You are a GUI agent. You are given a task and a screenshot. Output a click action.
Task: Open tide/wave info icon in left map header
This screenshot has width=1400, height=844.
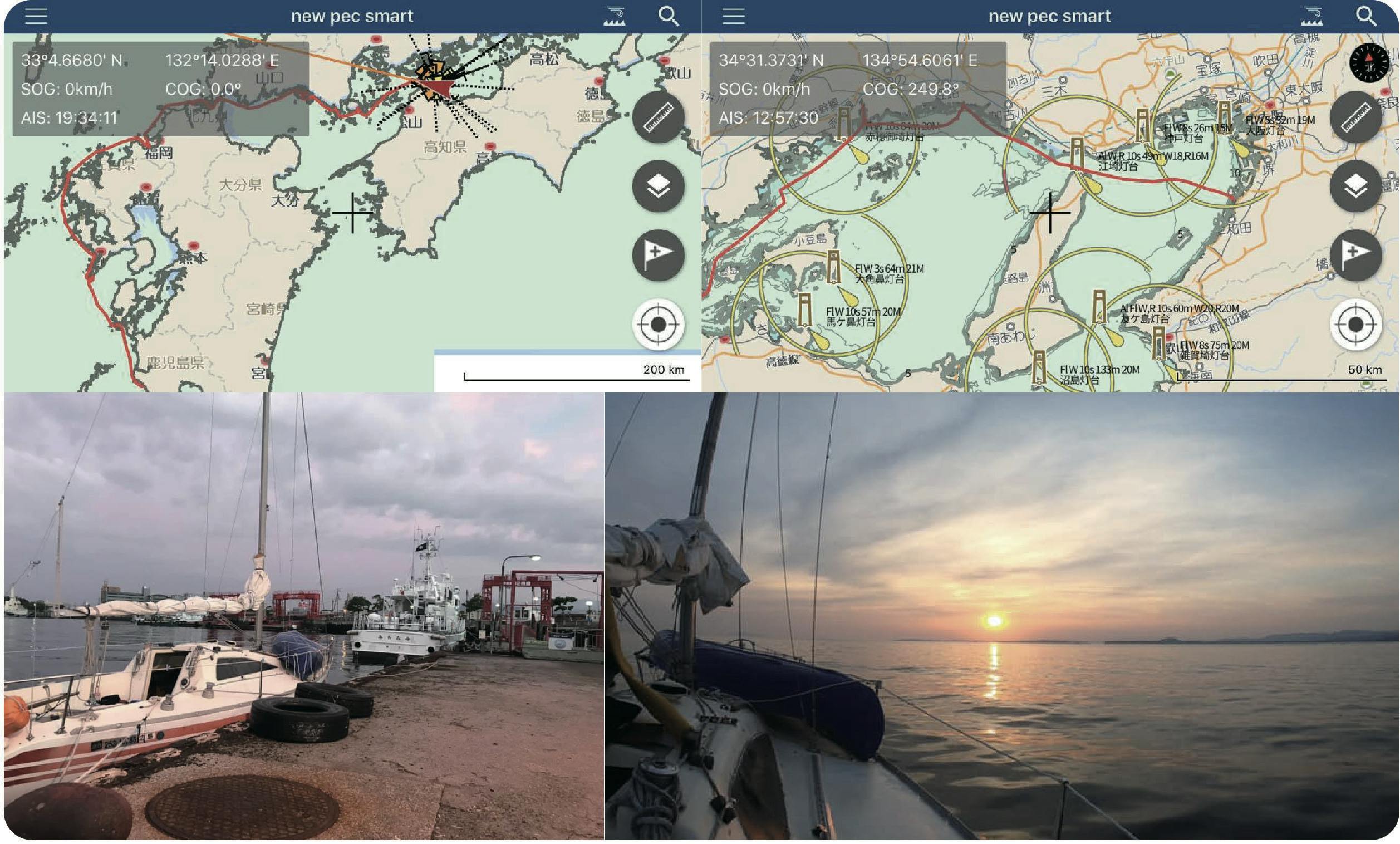coord(615,16)
